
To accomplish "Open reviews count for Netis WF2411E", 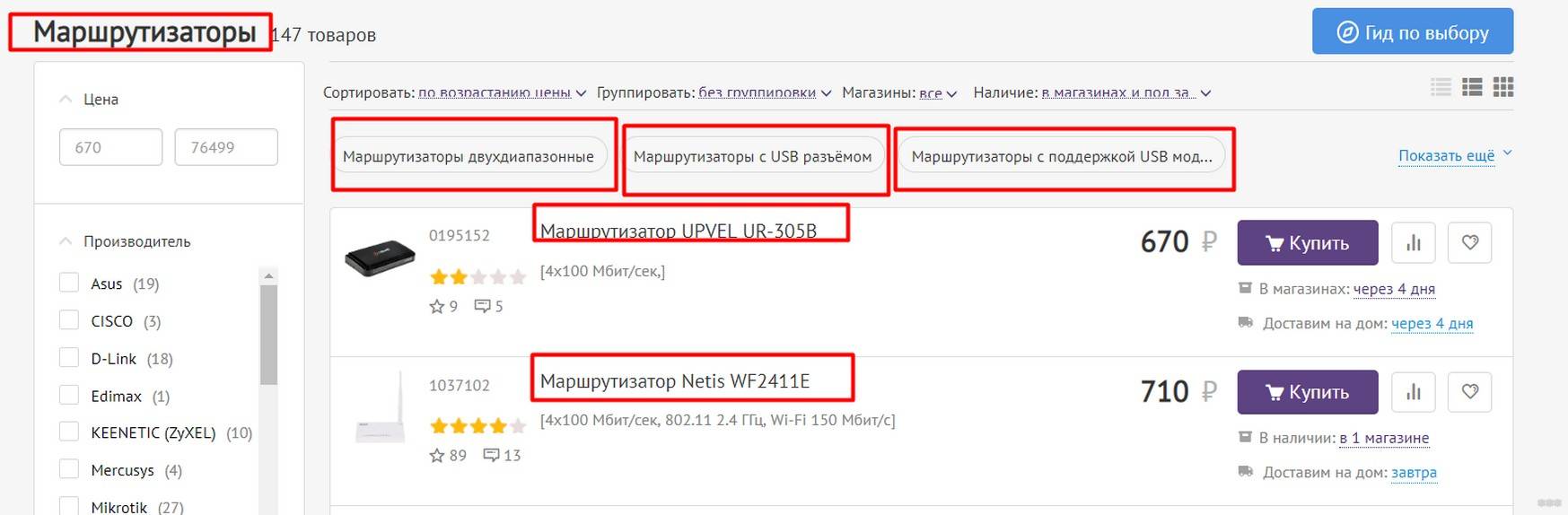I will [x=502, y=456].
